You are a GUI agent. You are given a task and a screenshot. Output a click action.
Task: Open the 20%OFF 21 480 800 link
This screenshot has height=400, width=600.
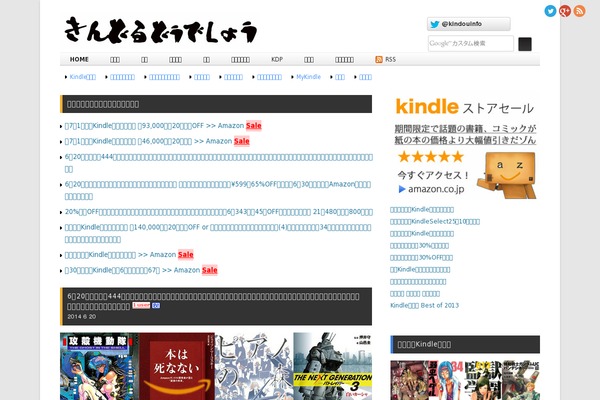coord(218,212)
